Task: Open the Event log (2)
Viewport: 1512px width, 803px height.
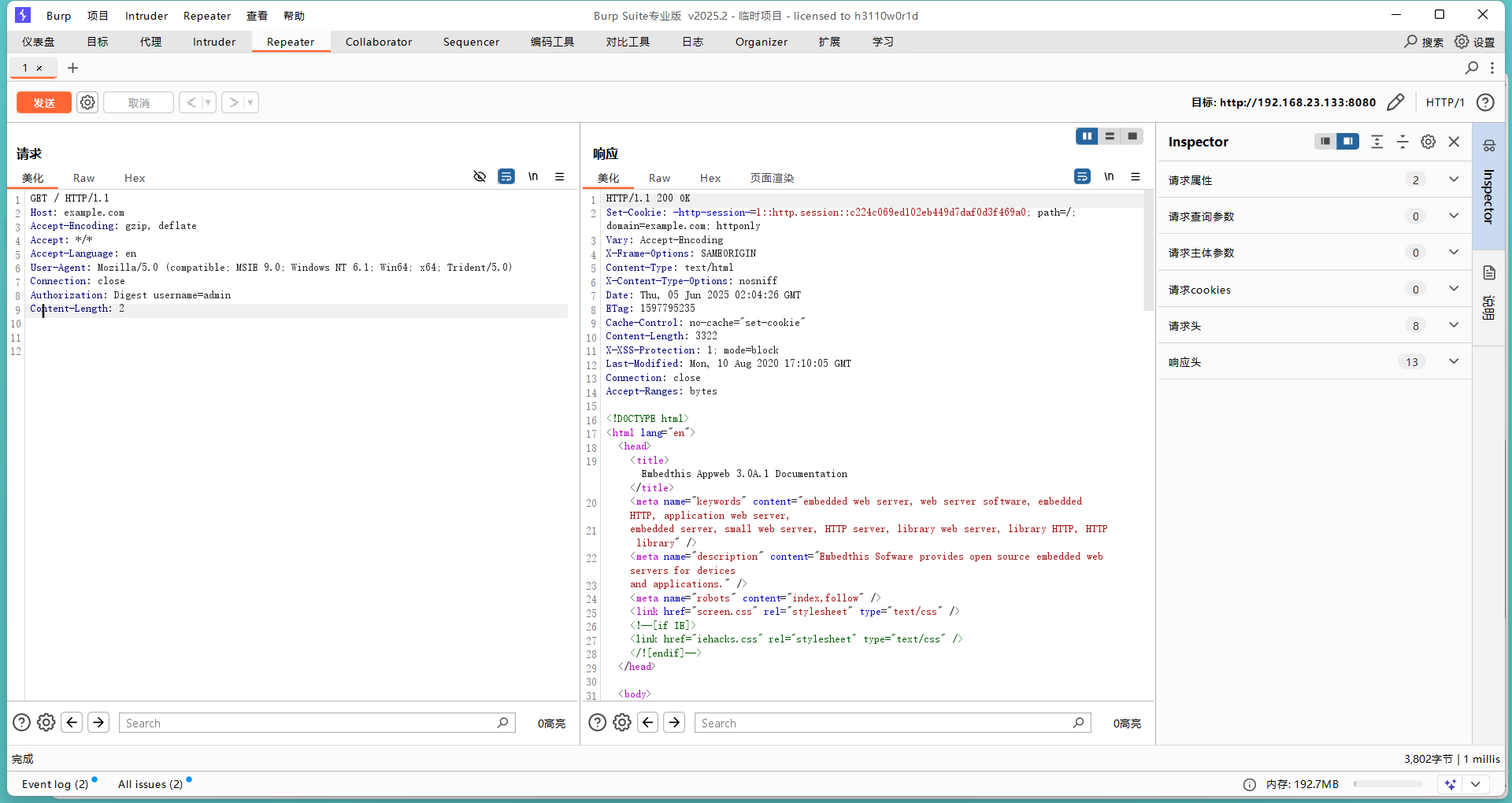Action: (55, 784)
